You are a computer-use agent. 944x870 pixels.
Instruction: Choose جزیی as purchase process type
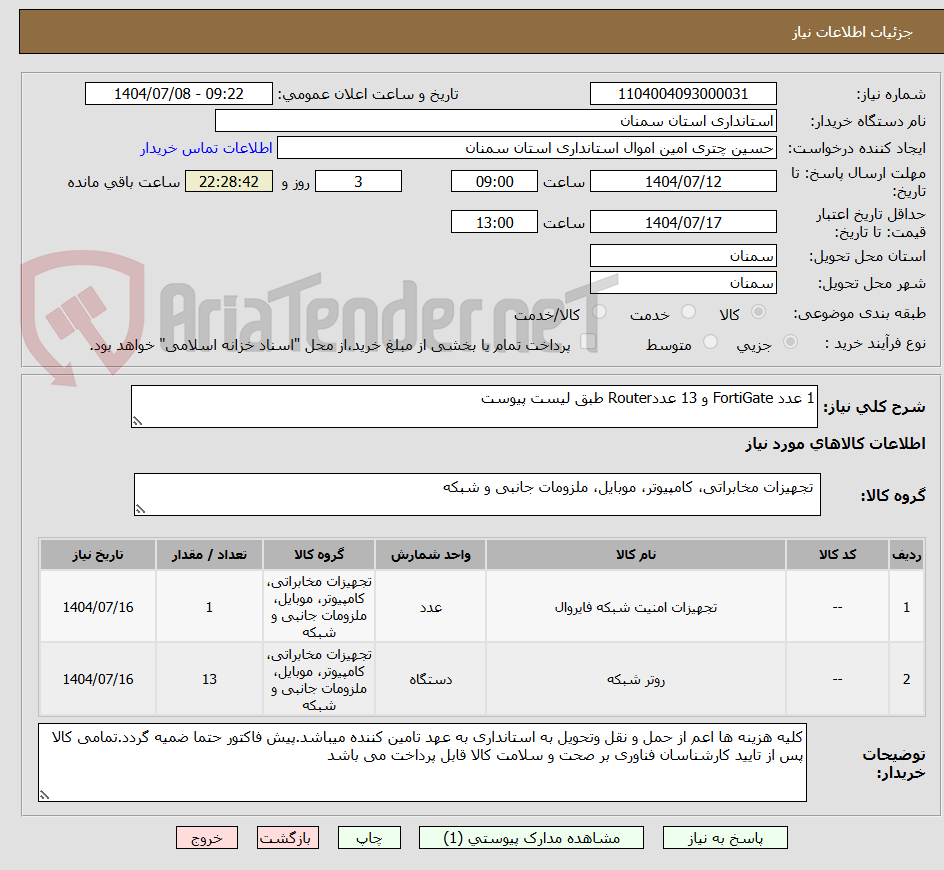790,340
